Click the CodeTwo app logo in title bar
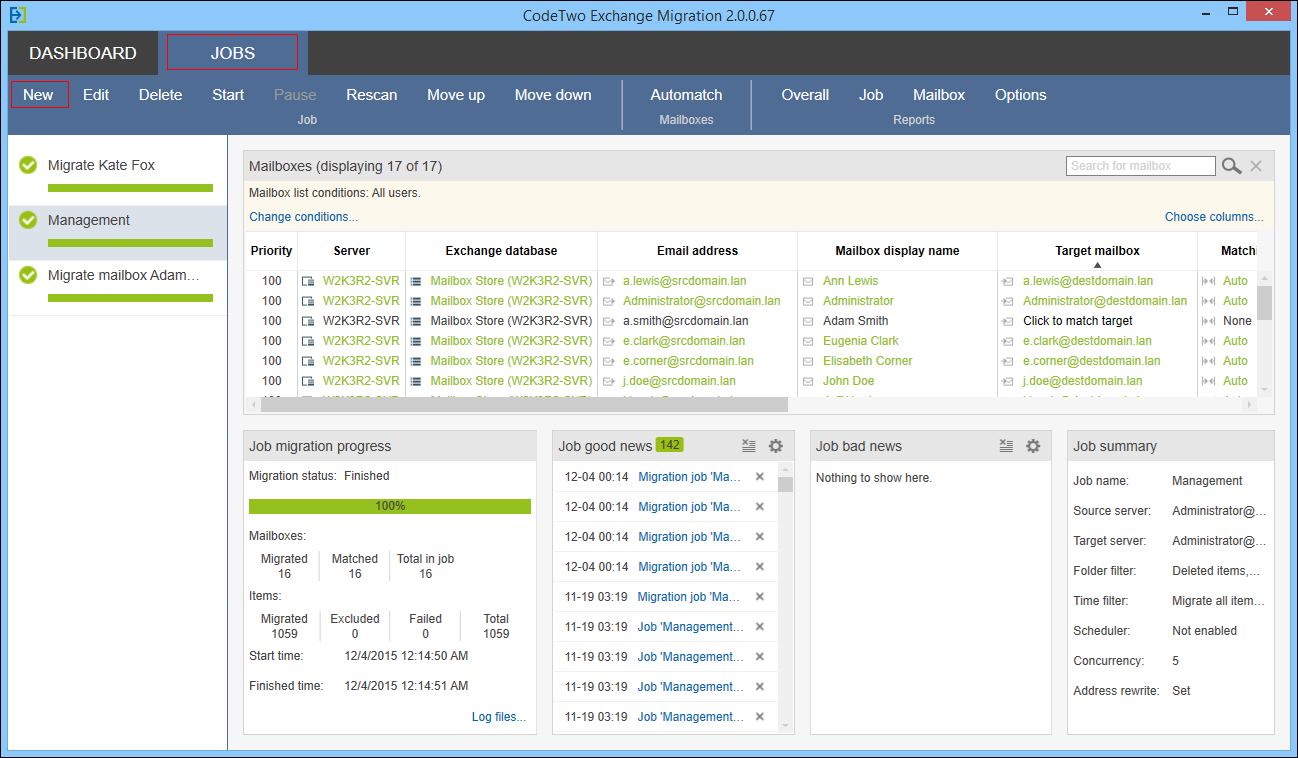Screen dimensions: 1298x758 (x=18, y=15)
